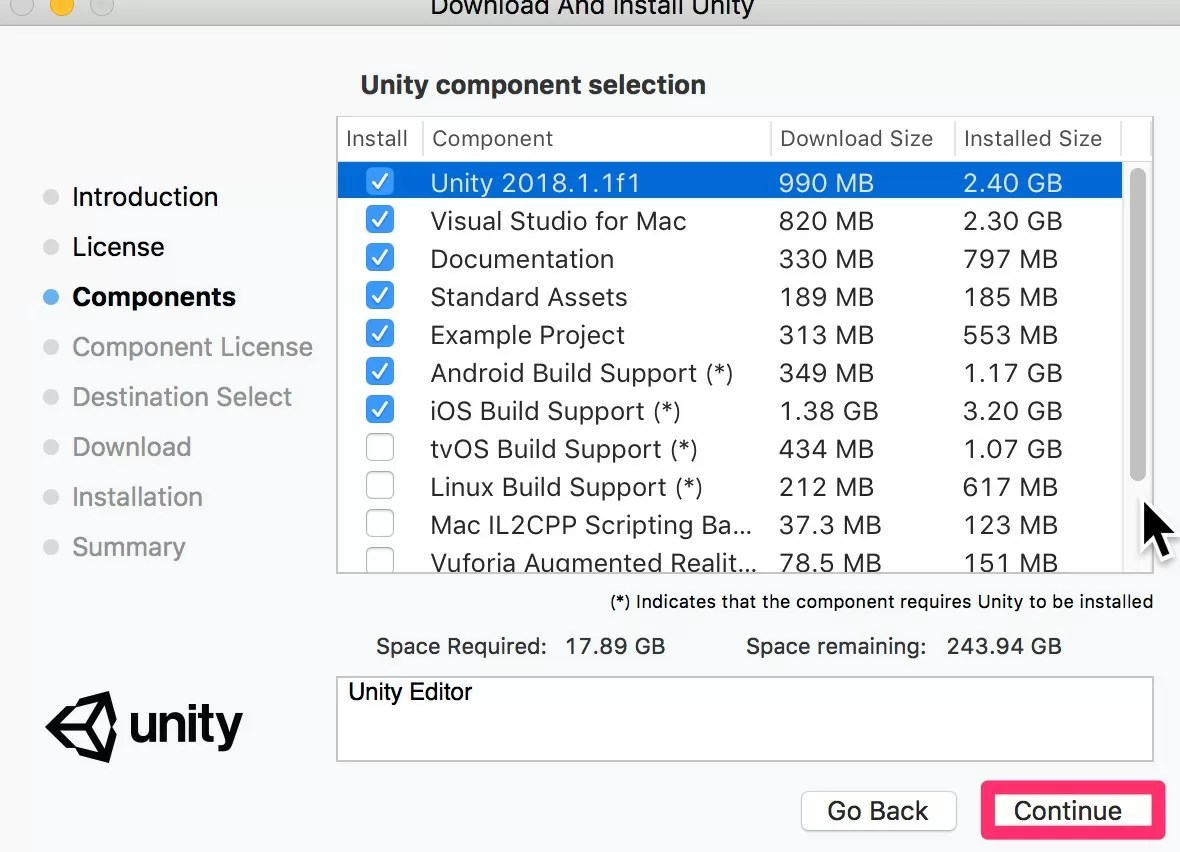Enable Mac IL2CPP Scripting Backend checkbox
The image size is (1180, 852).
380,524
